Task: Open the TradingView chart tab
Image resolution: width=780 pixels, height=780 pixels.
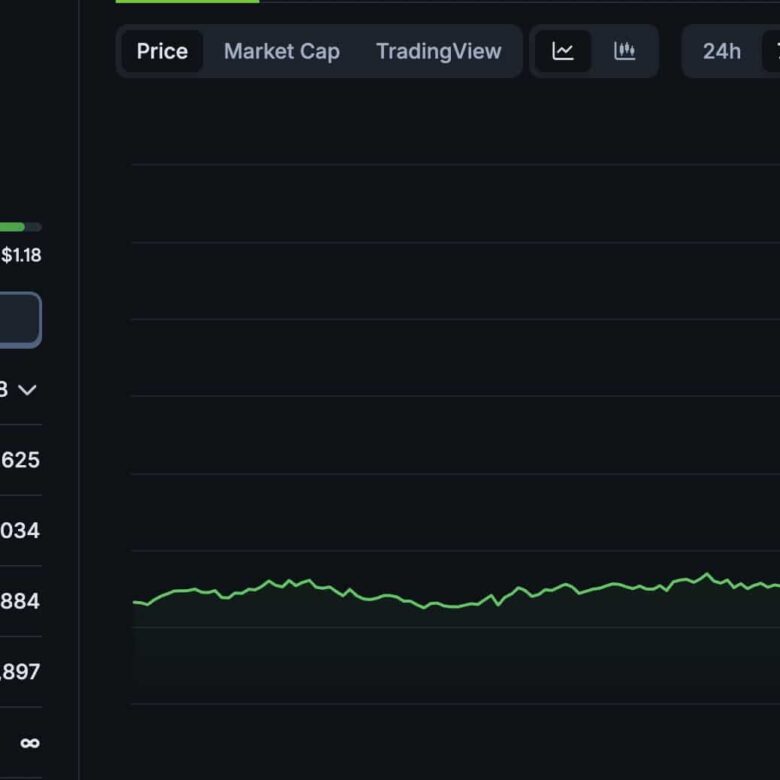Action: (438, 51)
